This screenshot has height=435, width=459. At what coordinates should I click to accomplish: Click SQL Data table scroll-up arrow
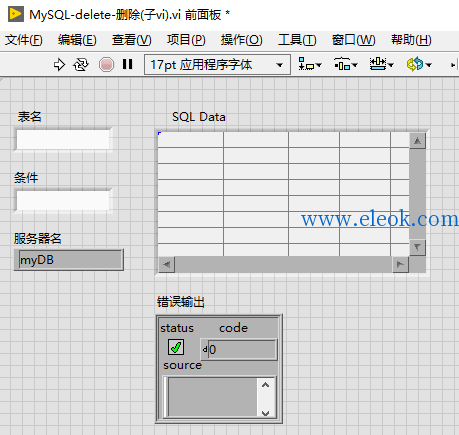(x=417, y=141)
